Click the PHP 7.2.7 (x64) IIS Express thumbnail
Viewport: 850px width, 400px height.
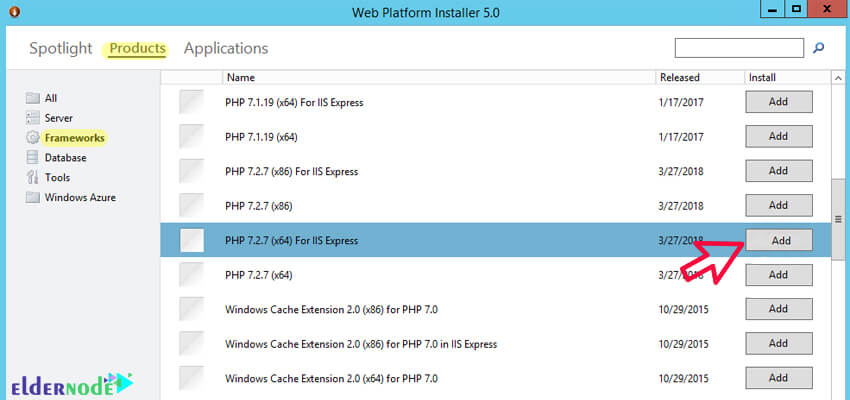191,240
